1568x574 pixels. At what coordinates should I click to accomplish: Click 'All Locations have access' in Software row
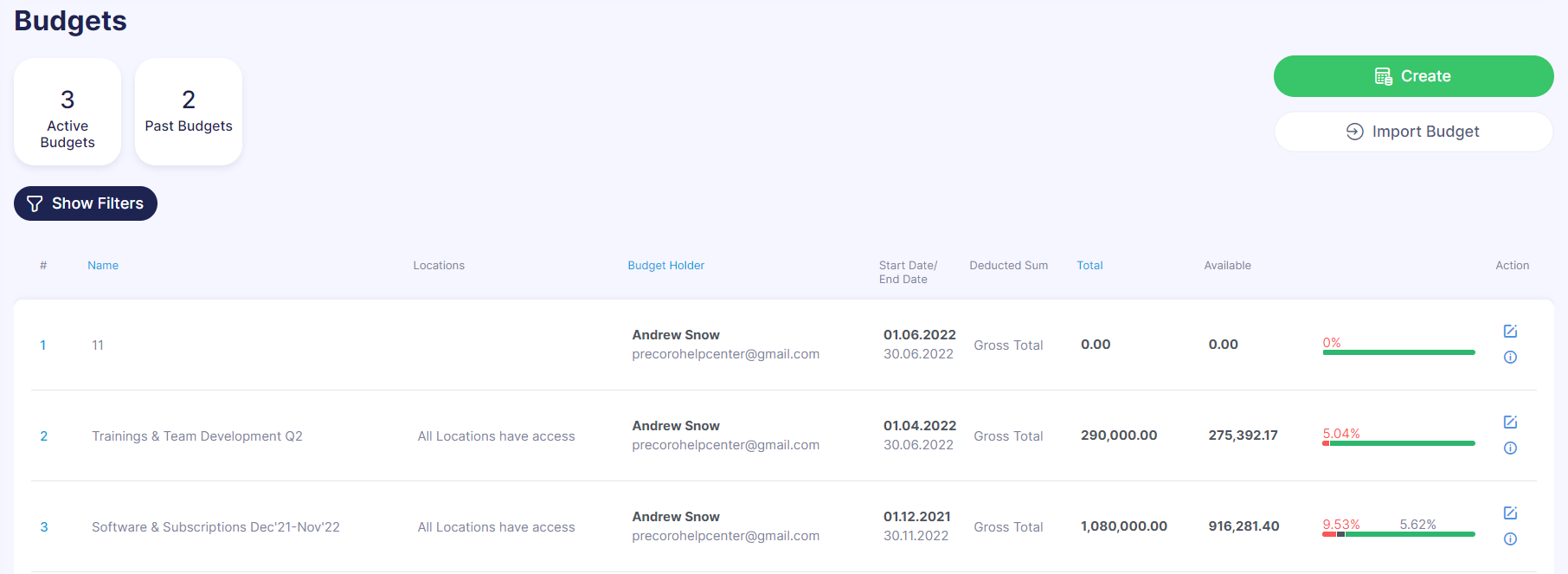click(x=496, y=527)
